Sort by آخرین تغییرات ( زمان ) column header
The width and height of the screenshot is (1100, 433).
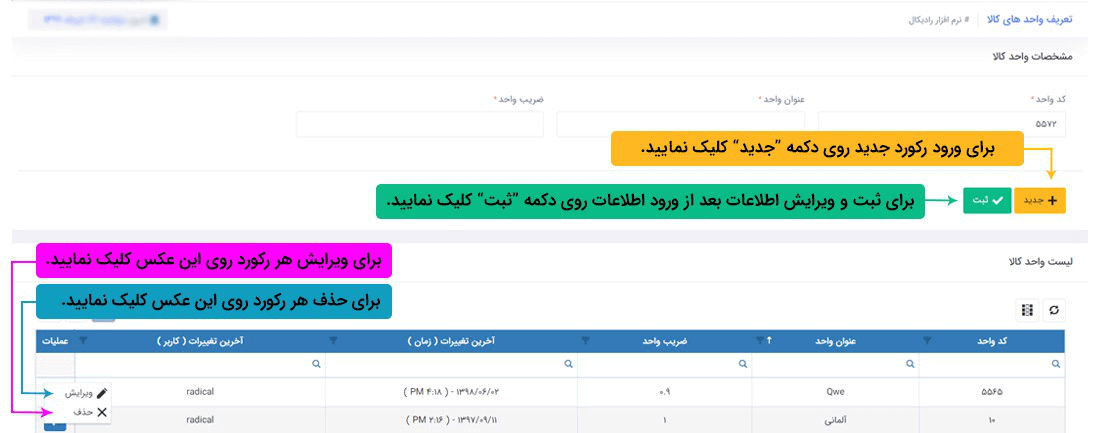coord(451,340)
